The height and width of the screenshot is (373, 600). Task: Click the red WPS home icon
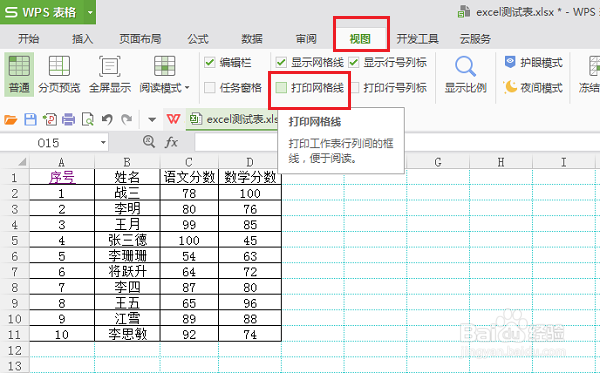tap(173, 119)
